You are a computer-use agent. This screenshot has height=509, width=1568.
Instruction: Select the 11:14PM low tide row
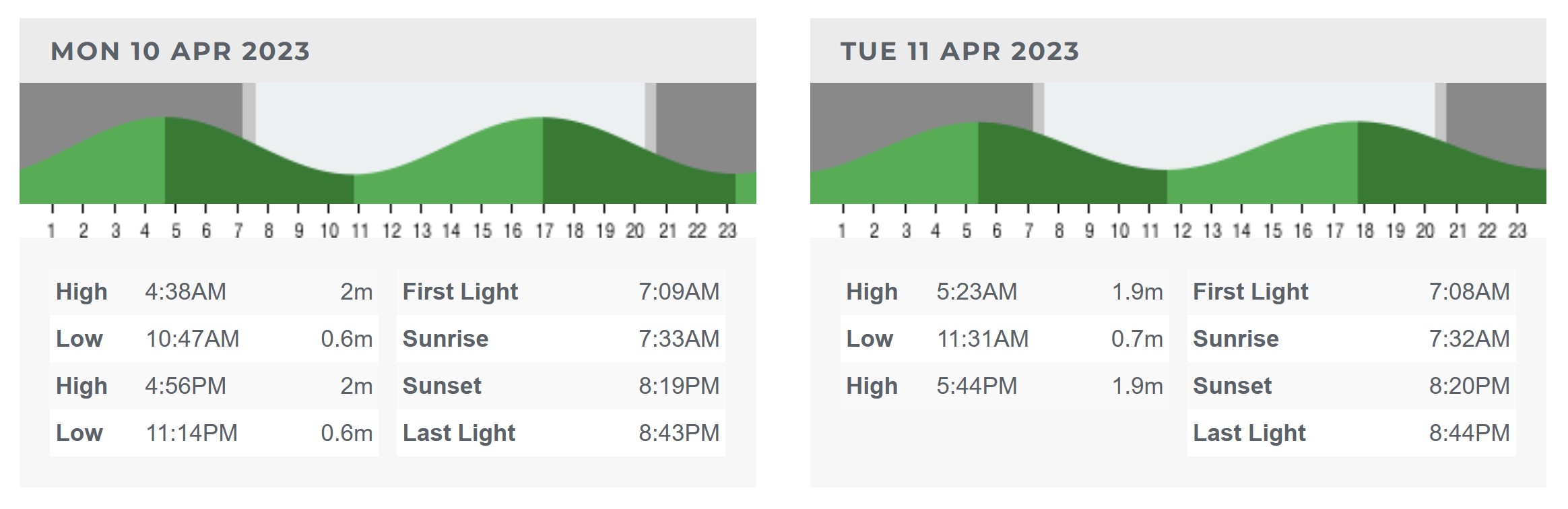(214, 433)
